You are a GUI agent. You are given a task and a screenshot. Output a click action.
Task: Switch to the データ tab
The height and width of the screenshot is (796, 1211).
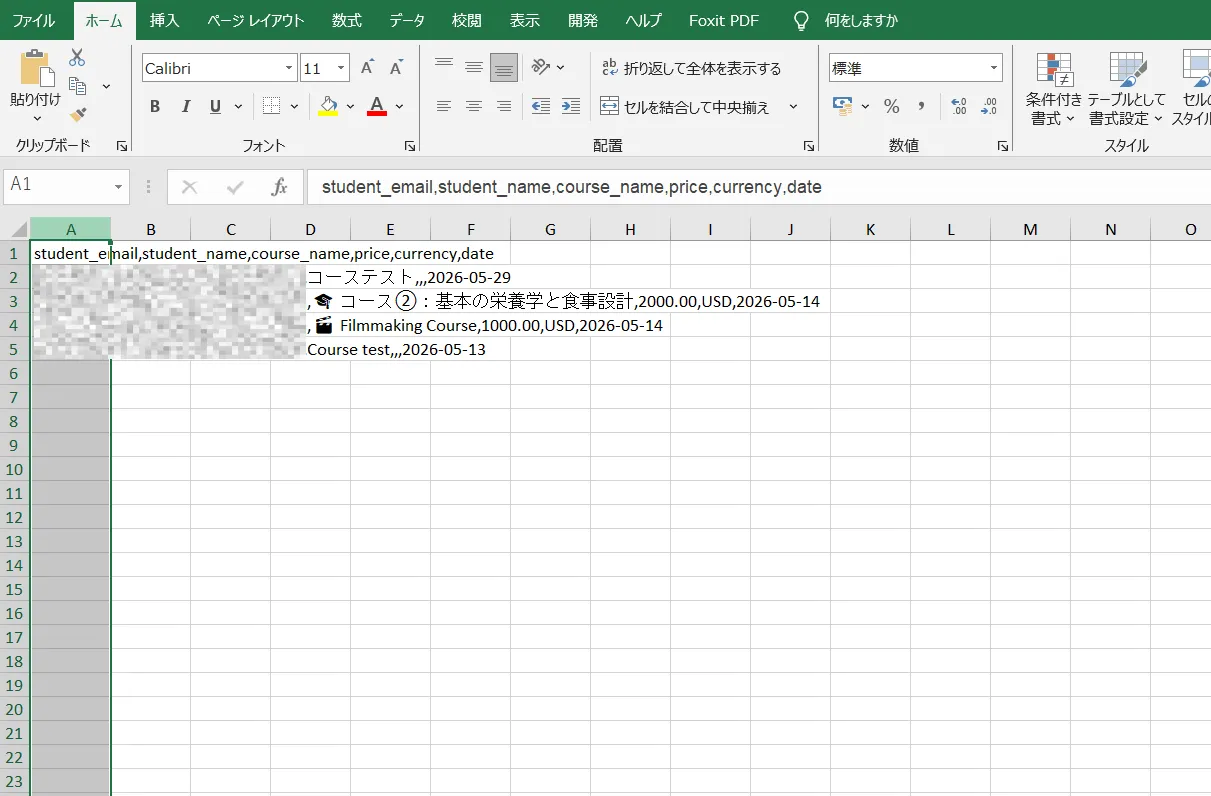(407, 20)
